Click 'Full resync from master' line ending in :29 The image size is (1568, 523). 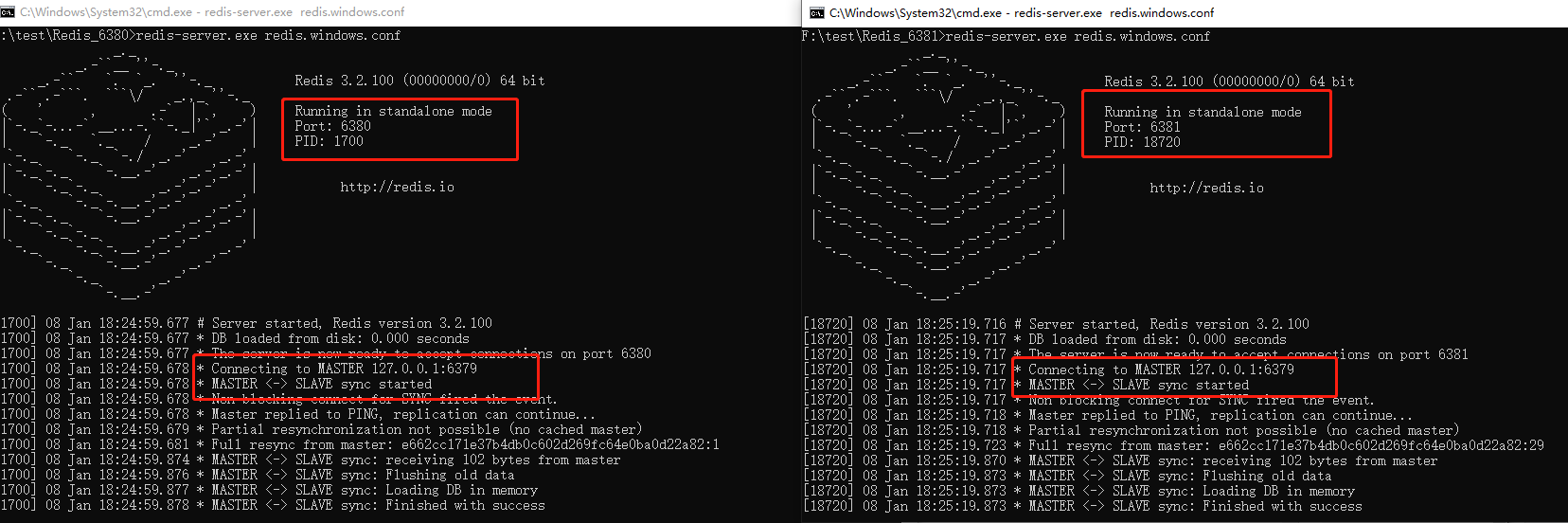(1174, 446)
